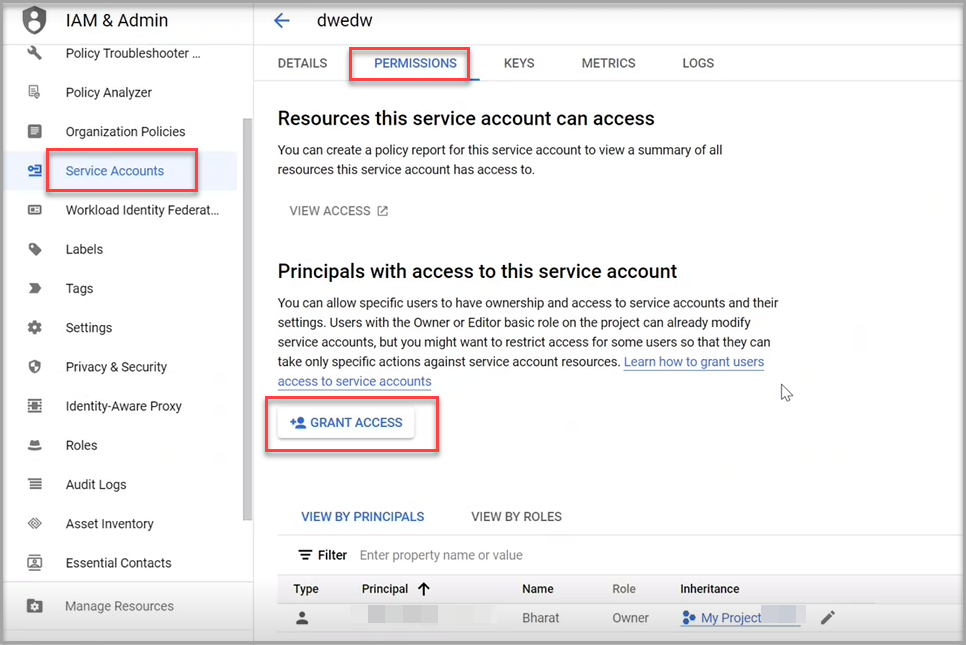
Task: Click the Asset Inventory icon
Action: click(35, 523)
